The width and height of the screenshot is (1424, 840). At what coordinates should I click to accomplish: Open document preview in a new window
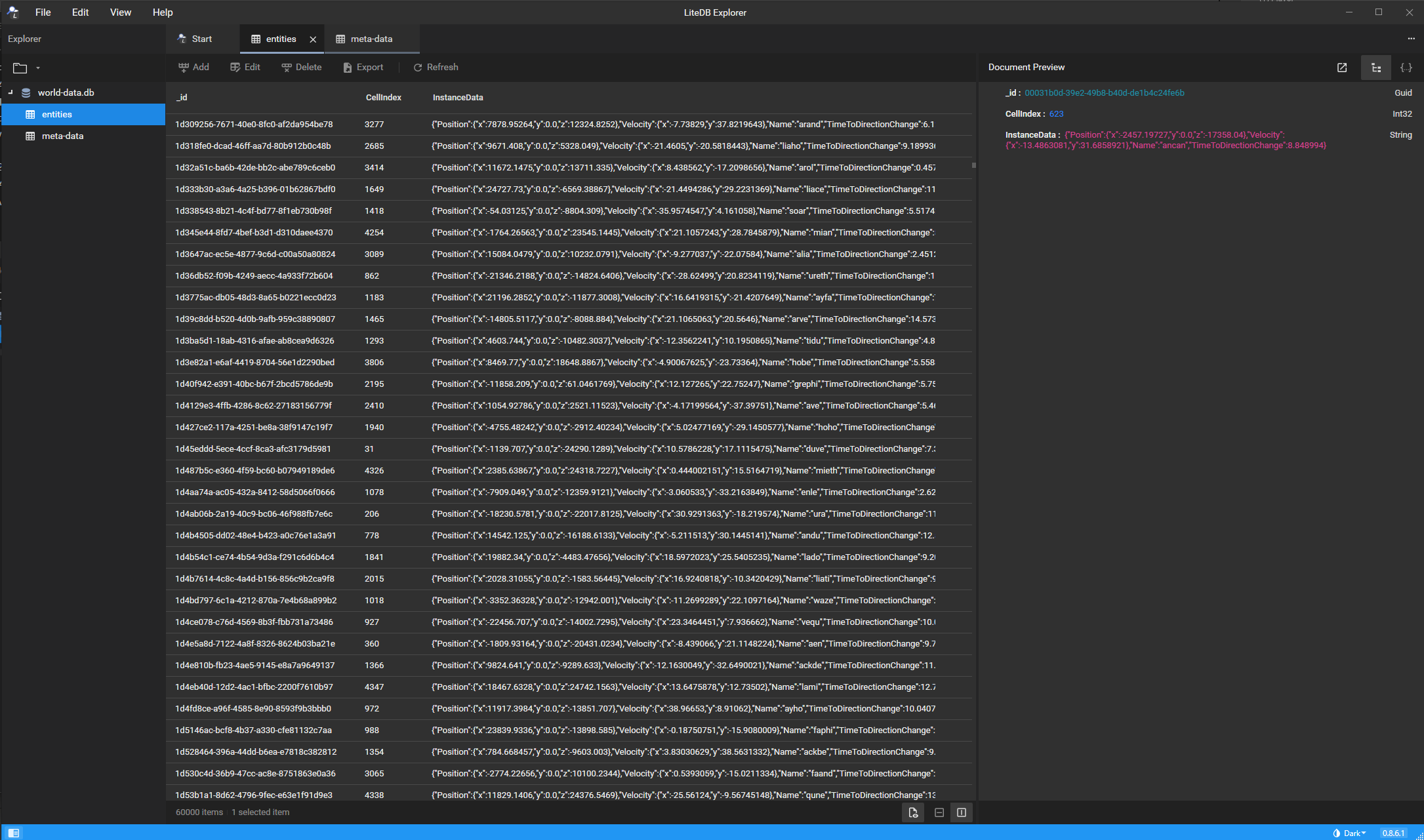point(1342,68)
